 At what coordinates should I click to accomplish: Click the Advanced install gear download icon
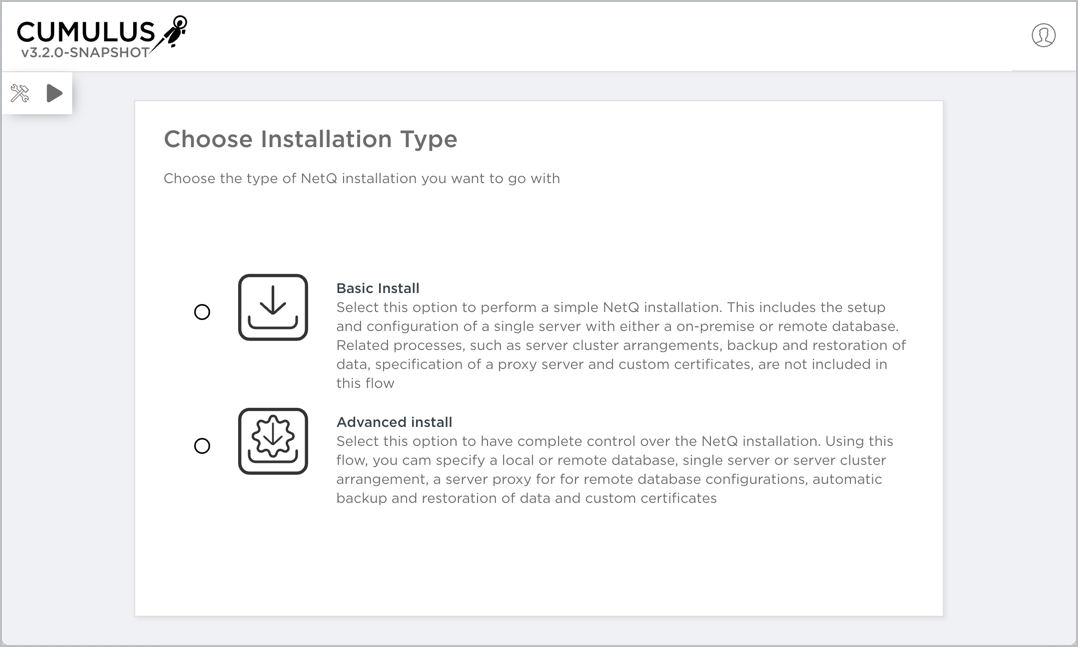pyautogui.click(x=273, y=441)
